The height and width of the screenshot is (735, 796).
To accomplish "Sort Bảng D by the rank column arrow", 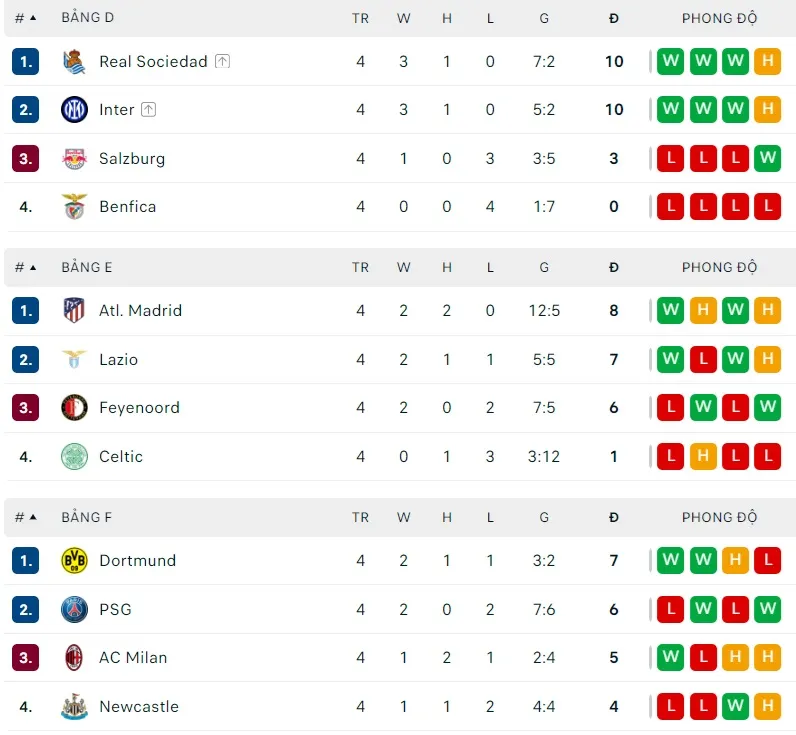I will (x=32, y=18).
